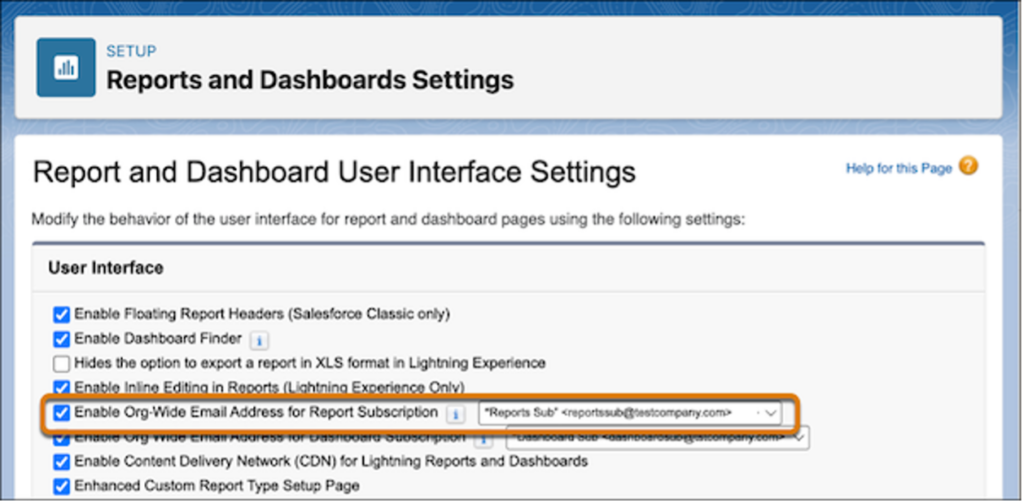Image resolution: width=1024 pixels, height=504 pixels.
Task: Click info icon next to Report Subscription setting
Action: tap(456, 415)
